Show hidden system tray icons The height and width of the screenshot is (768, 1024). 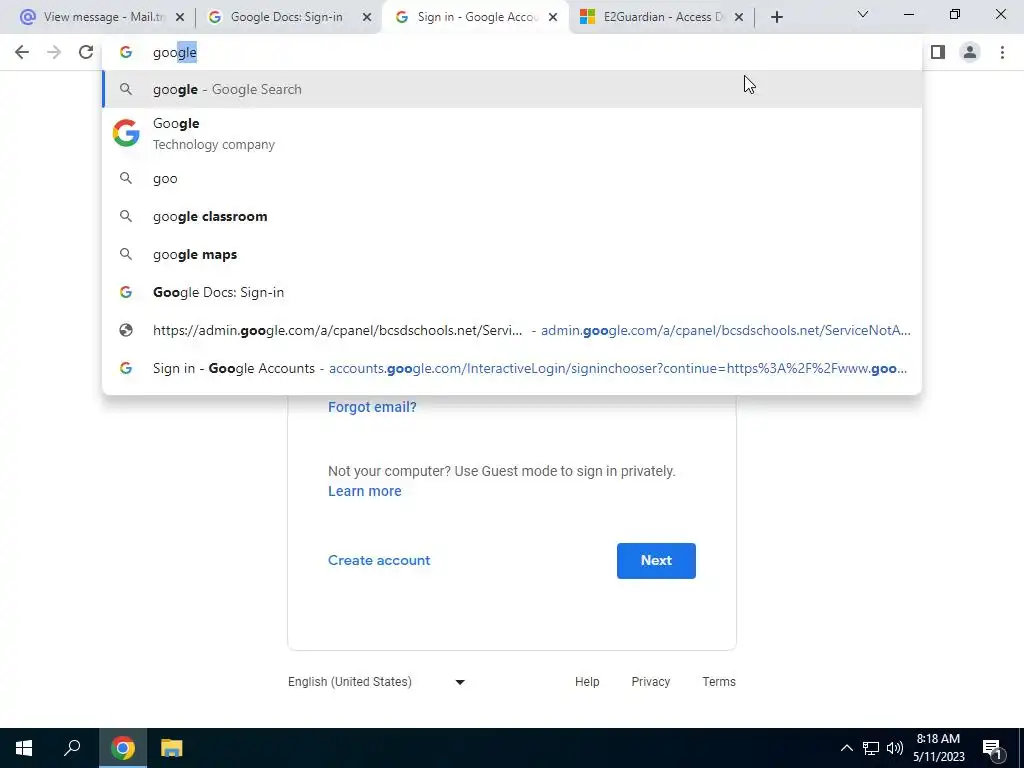846,748
